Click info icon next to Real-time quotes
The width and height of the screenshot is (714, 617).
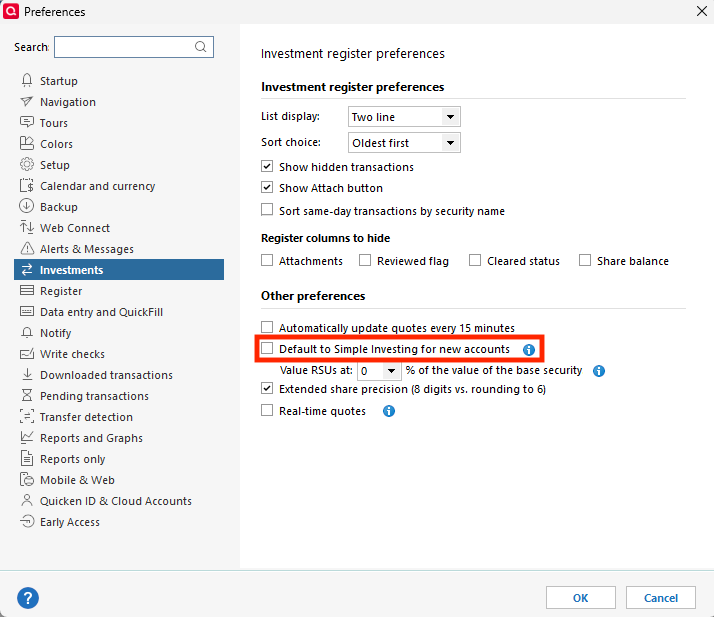click(x=389, y=411)
